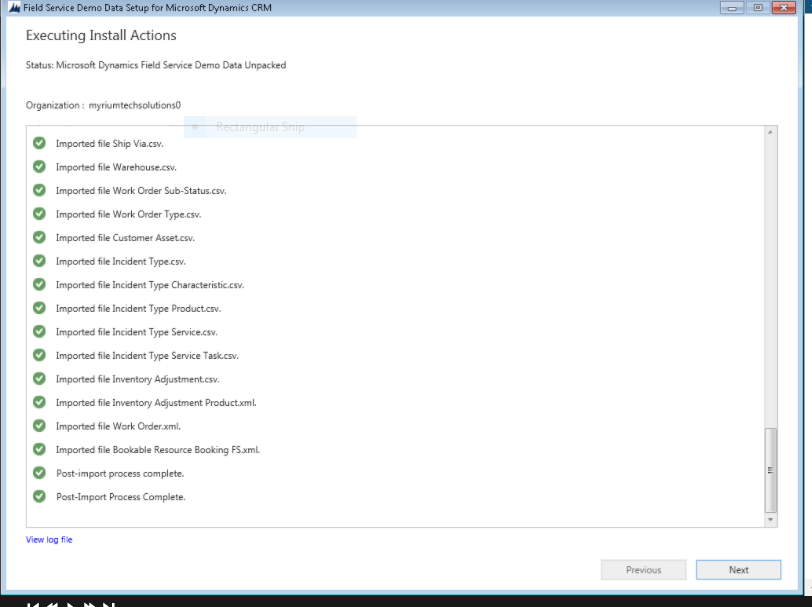Select 'Imported file Customer Asset.csv.' row
812x607 pixels.
click(x=125, y=238)
